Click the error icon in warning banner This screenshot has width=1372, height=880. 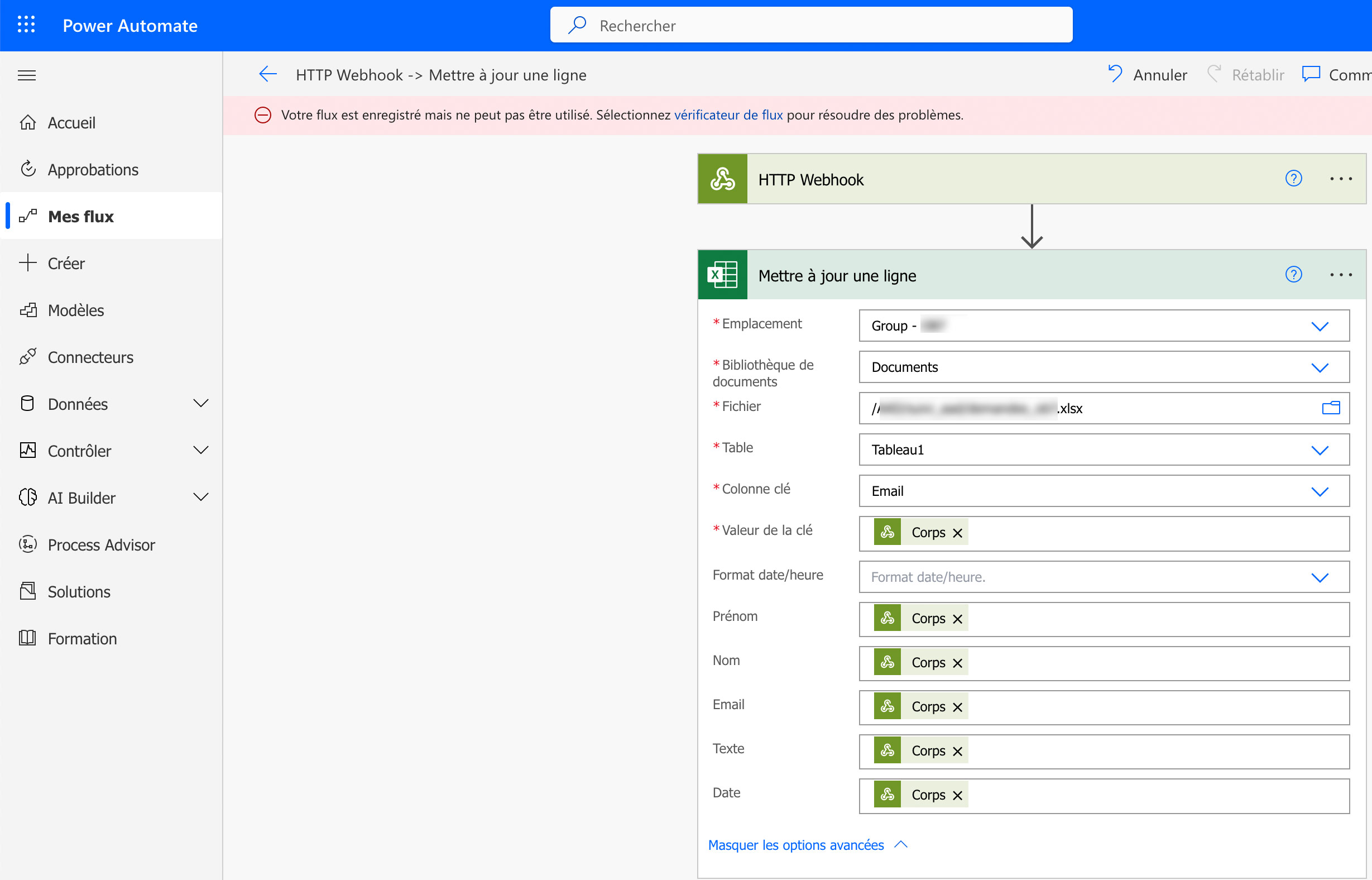pos(263,115)
